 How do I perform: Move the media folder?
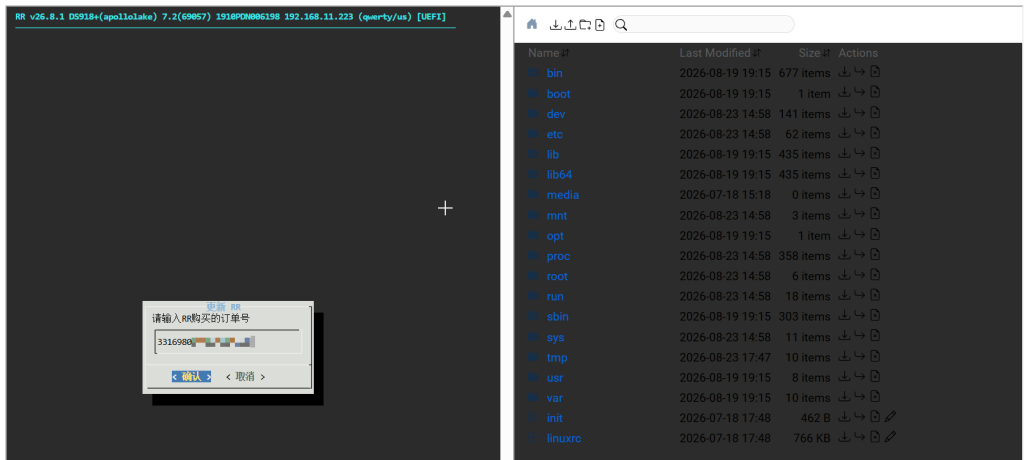[x=859, y=193]
